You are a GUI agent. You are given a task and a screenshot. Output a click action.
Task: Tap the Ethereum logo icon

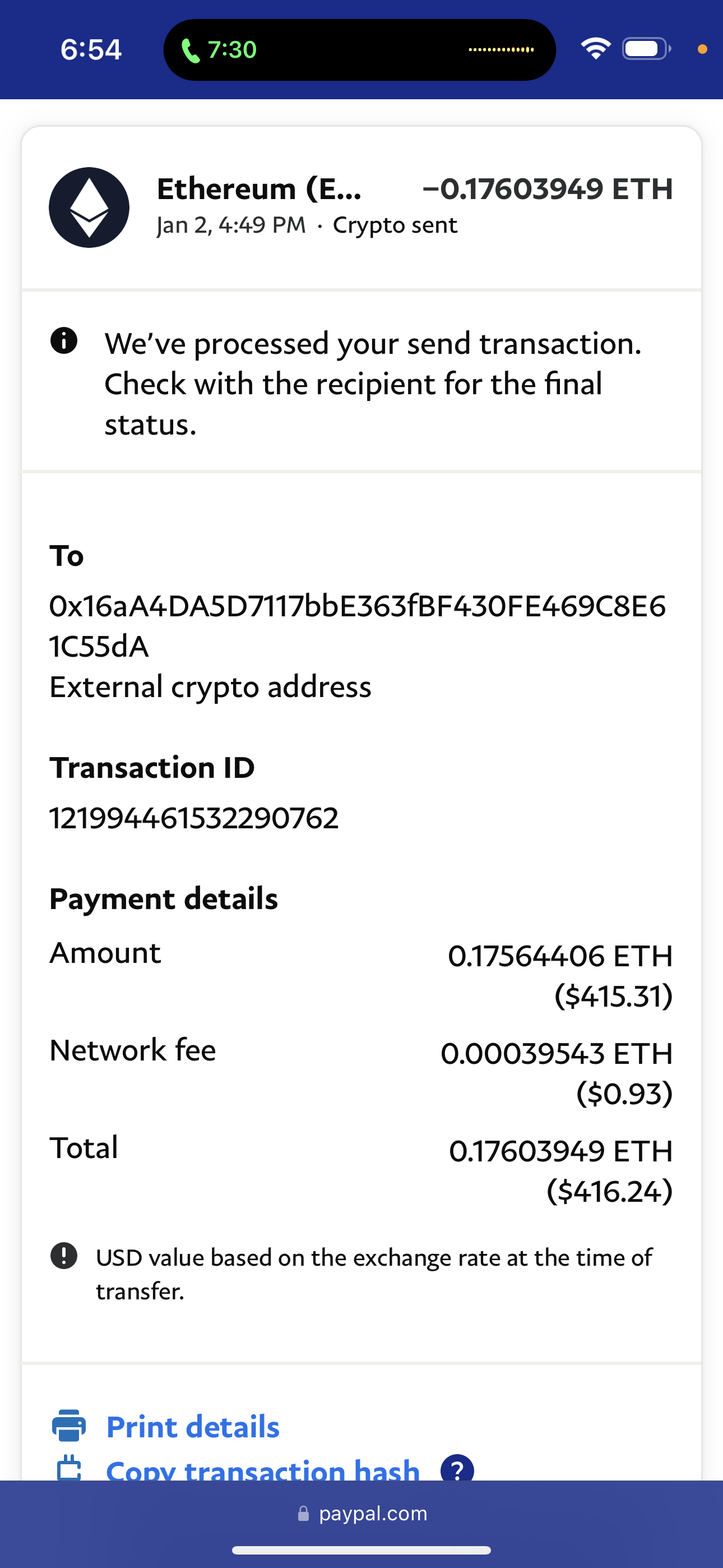click(x=89, y=207)
